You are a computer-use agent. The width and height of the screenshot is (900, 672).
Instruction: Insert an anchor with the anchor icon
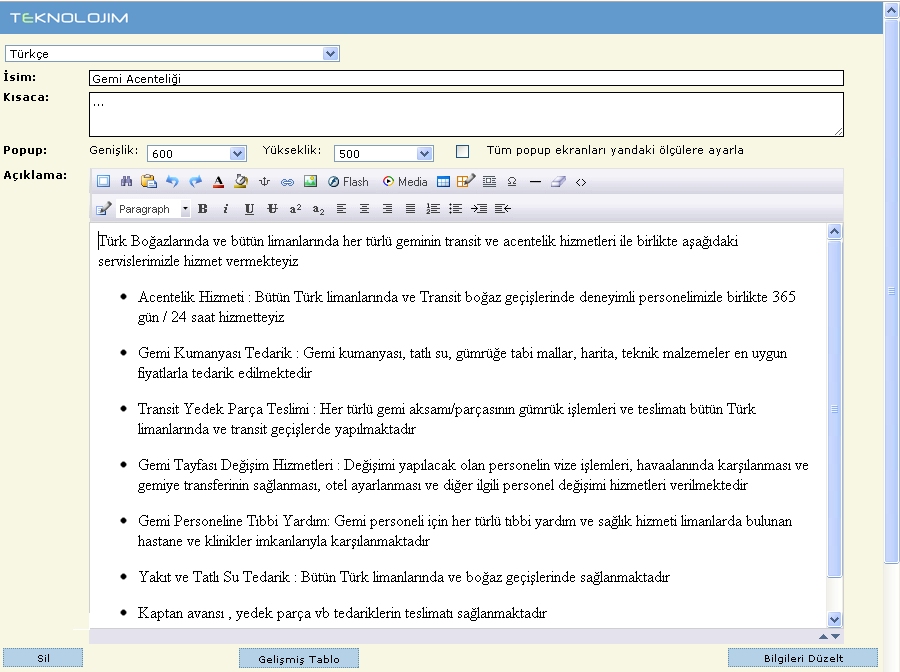(x=264, y=182)
